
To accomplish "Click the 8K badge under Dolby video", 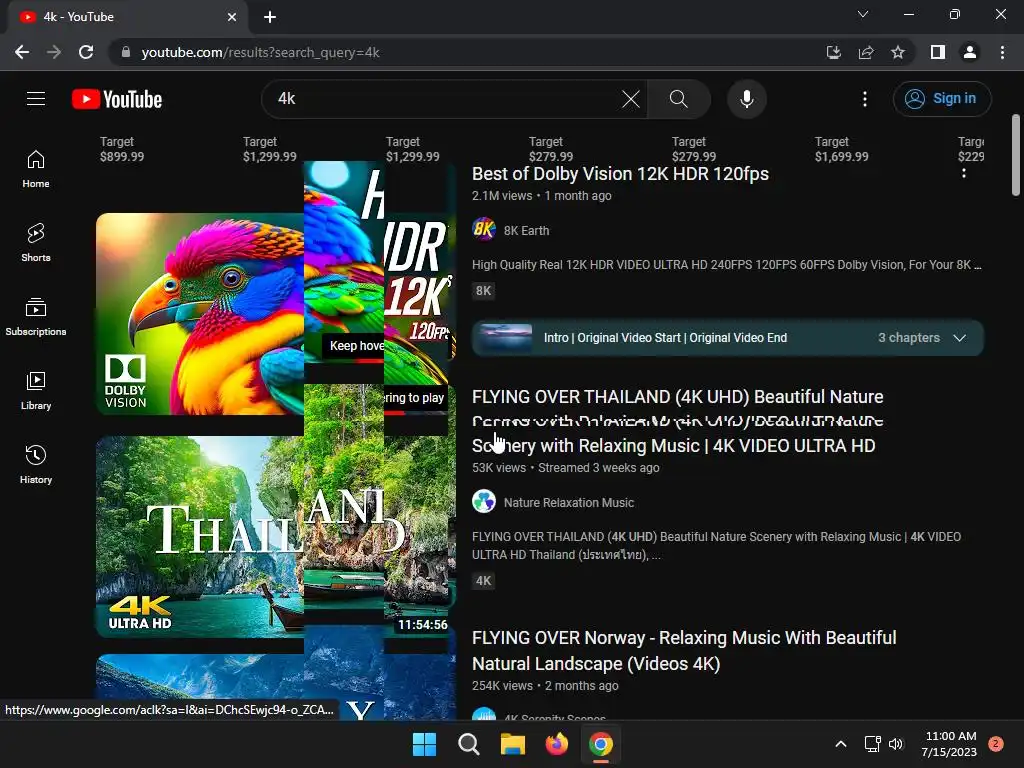I will [483, 291].
